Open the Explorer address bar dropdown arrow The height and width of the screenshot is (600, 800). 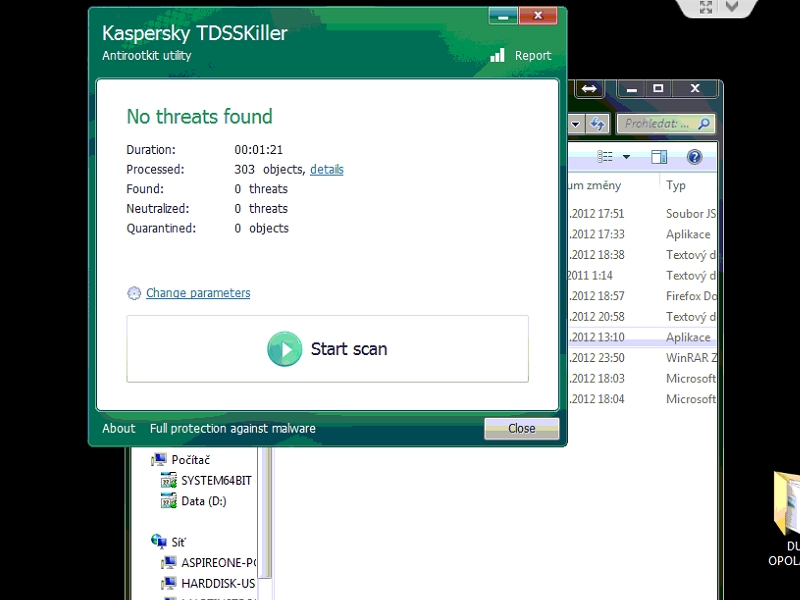pos(576,123)
